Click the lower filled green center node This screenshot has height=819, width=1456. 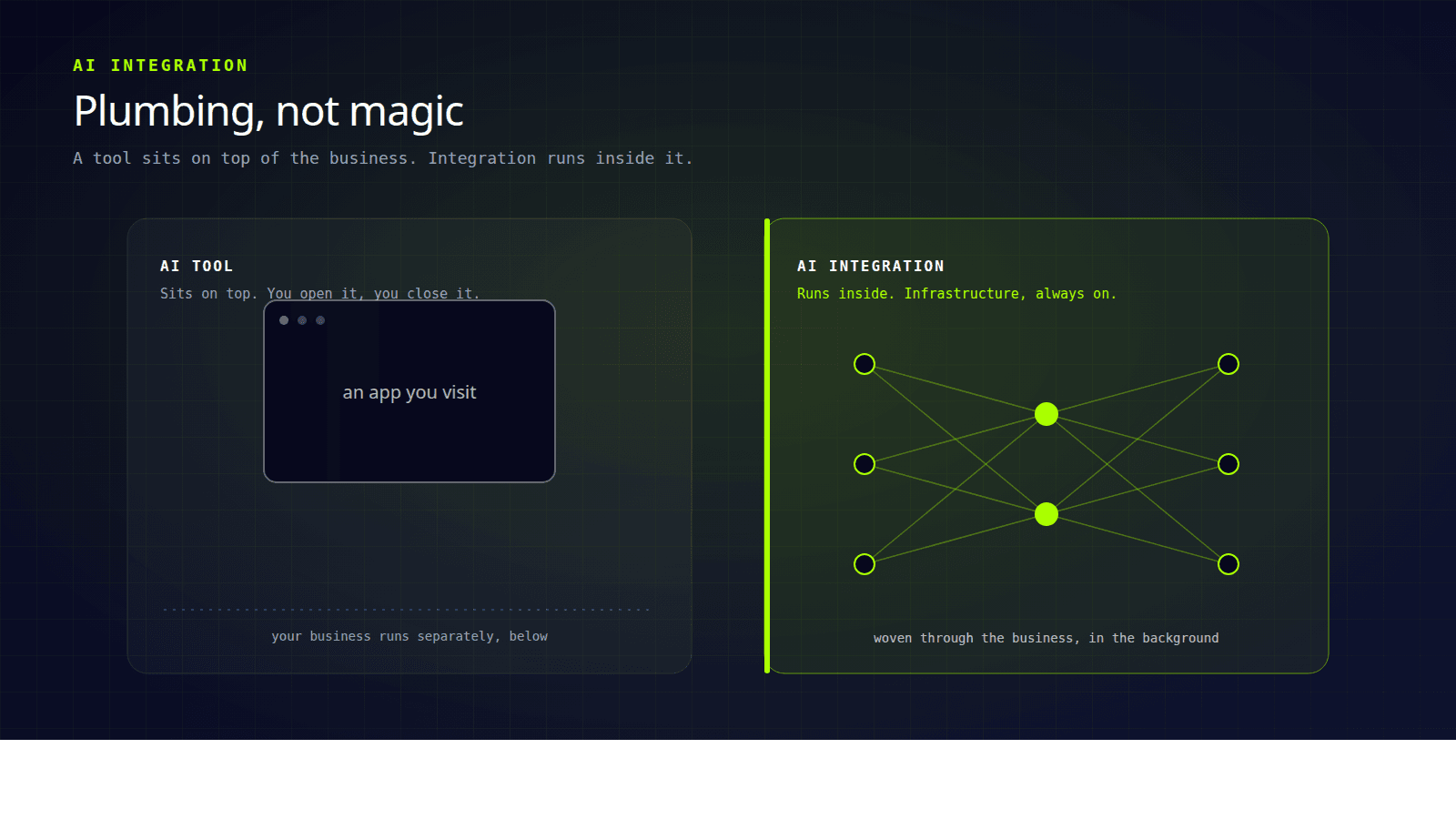click(1046, 514)
